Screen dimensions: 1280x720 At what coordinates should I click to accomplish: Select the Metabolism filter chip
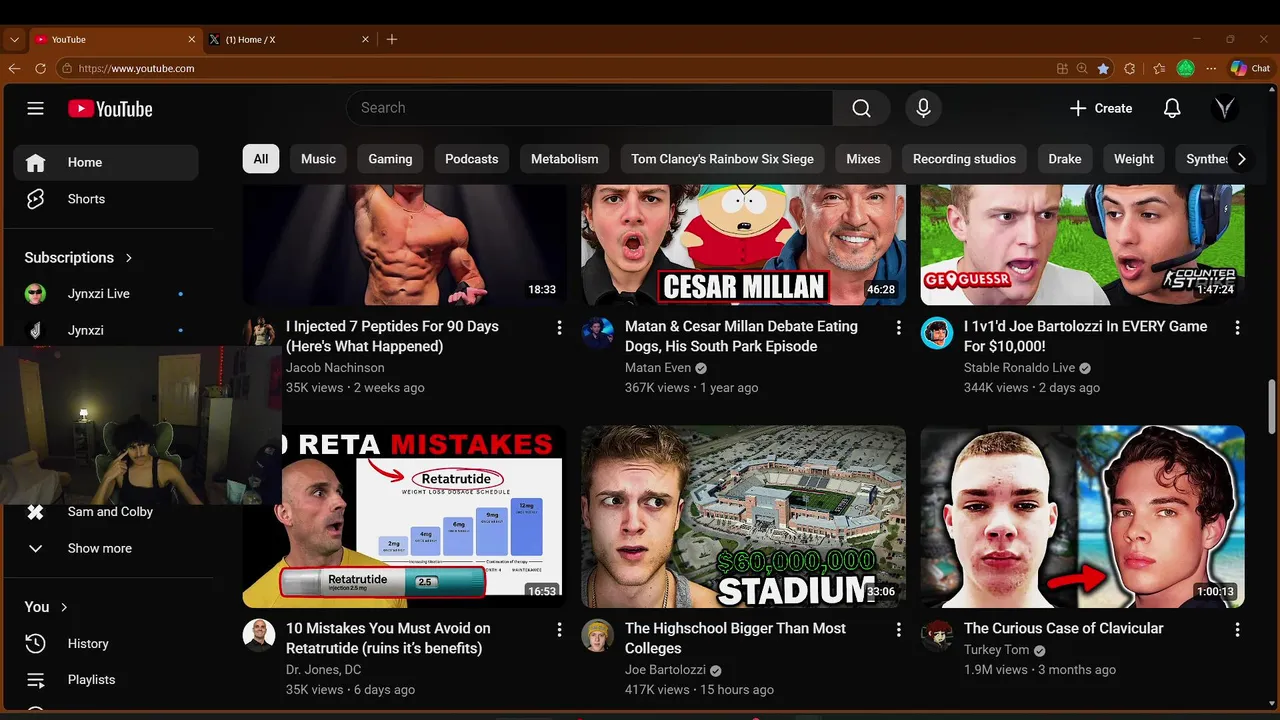[x=564, y=159]
